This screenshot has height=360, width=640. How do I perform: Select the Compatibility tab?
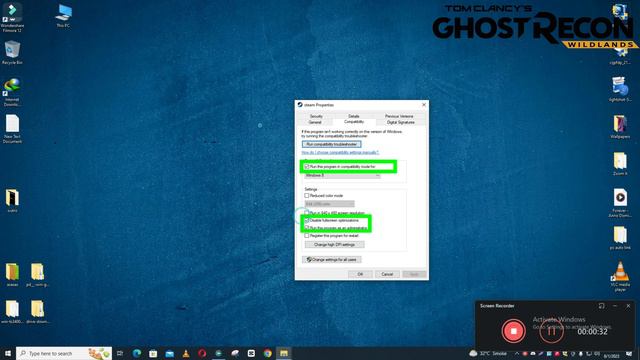pos(354,122)
